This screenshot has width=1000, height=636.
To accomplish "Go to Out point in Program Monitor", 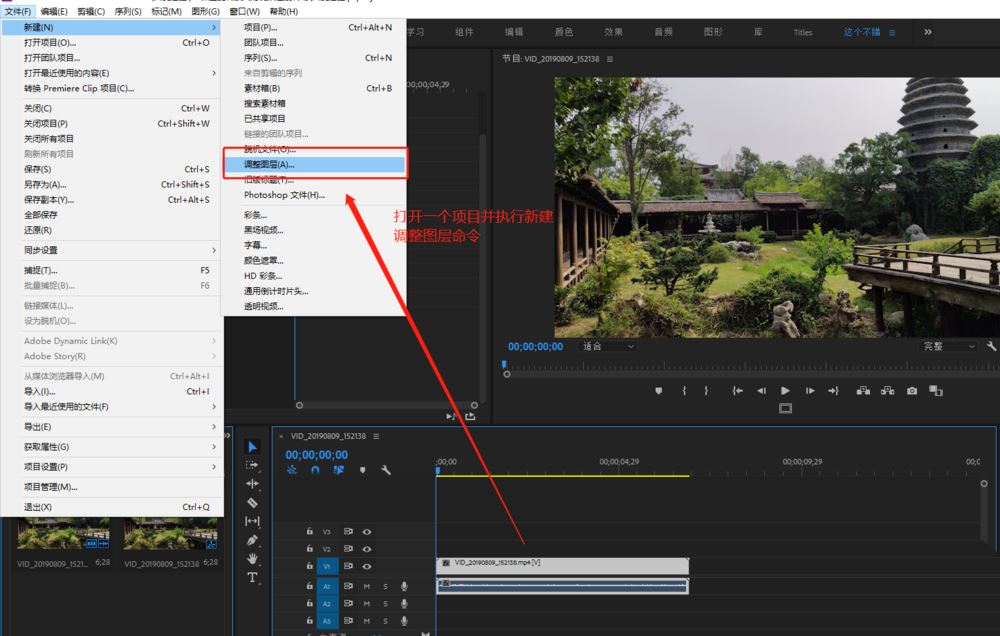I will click(x=834, y=390).
